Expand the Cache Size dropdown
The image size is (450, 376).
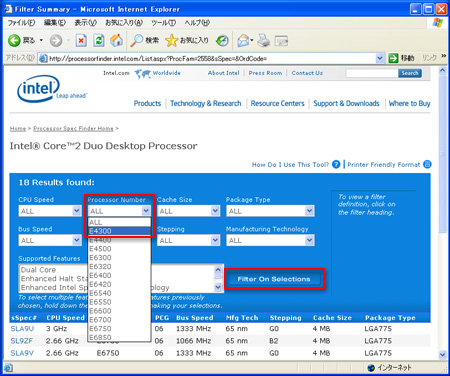(x=188, y=211)
